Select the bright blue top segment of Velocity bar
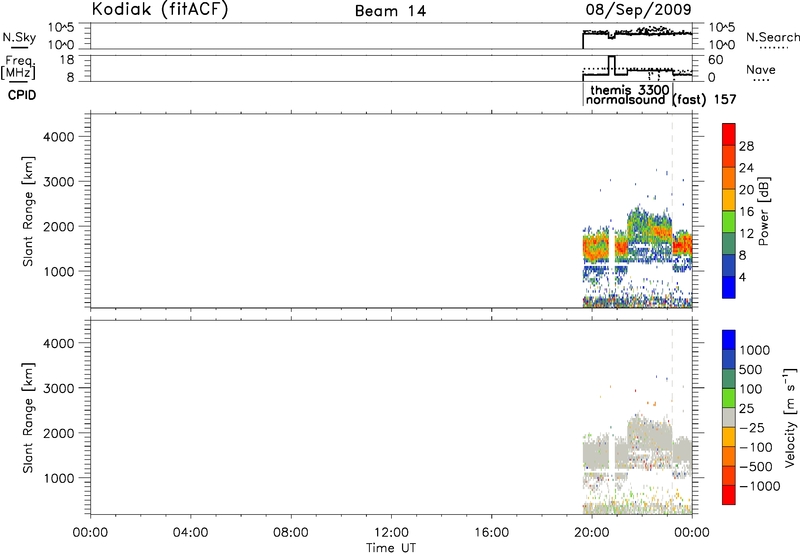This screenshot has width=800, height=554. (x=729, y=340)
